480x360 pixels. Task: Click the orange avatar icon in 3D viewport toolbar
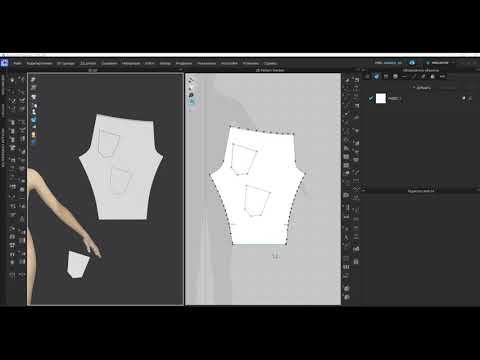(34, 135)
